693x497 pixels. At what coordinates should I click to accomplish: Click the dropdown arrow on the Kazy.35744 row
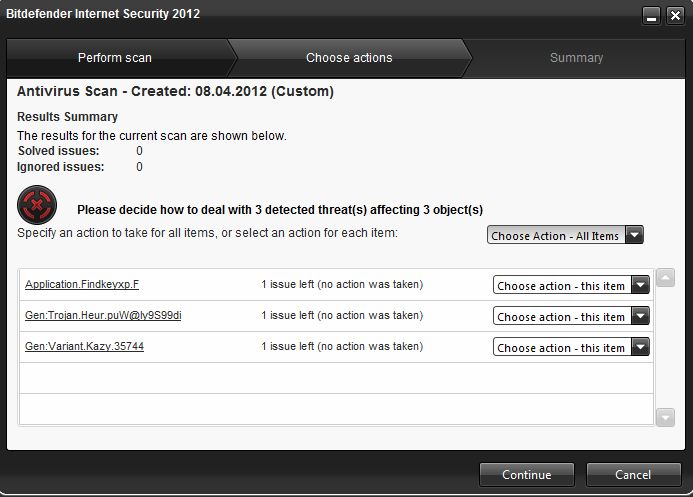[x=640, y=347]
